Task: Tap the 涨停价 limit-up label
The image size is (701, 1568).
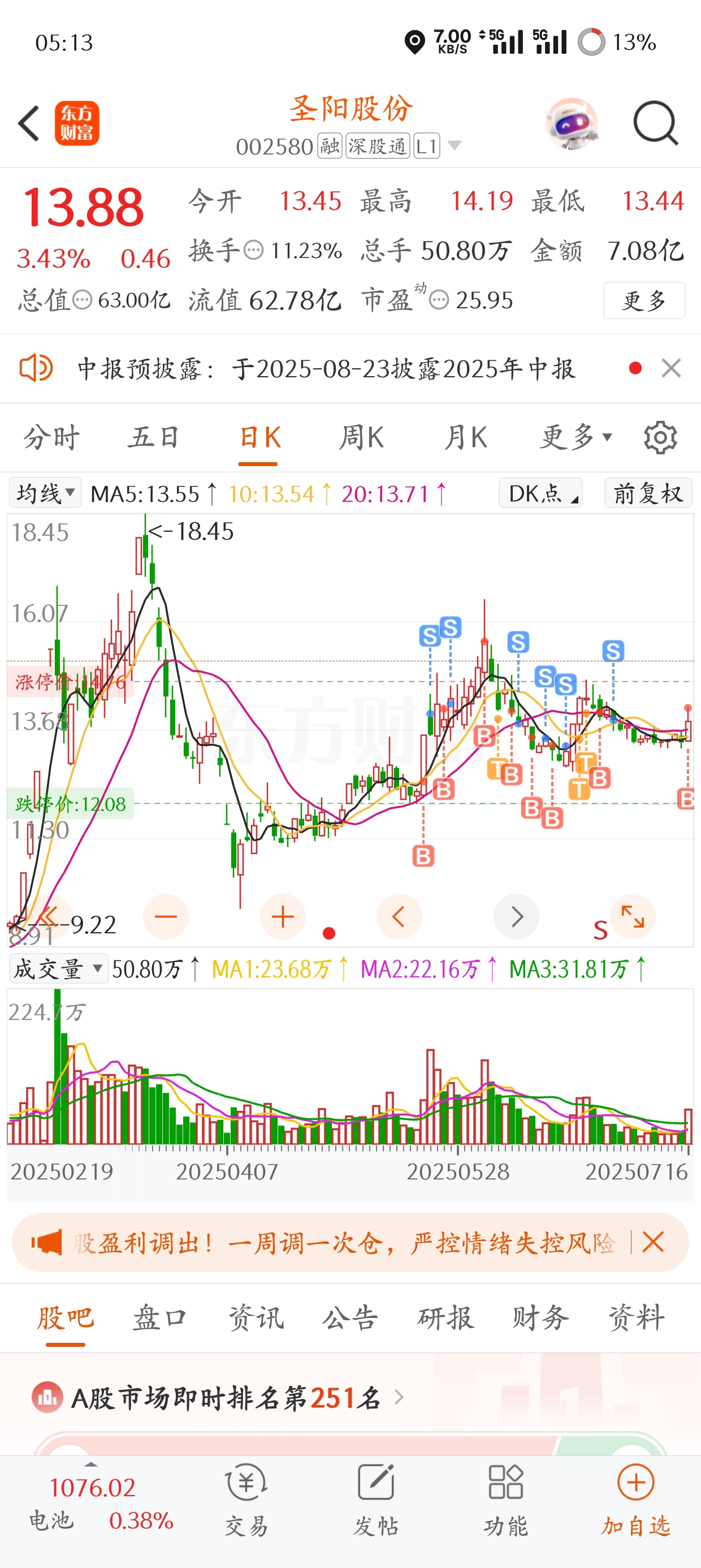Action: click(x=71, y=681)
